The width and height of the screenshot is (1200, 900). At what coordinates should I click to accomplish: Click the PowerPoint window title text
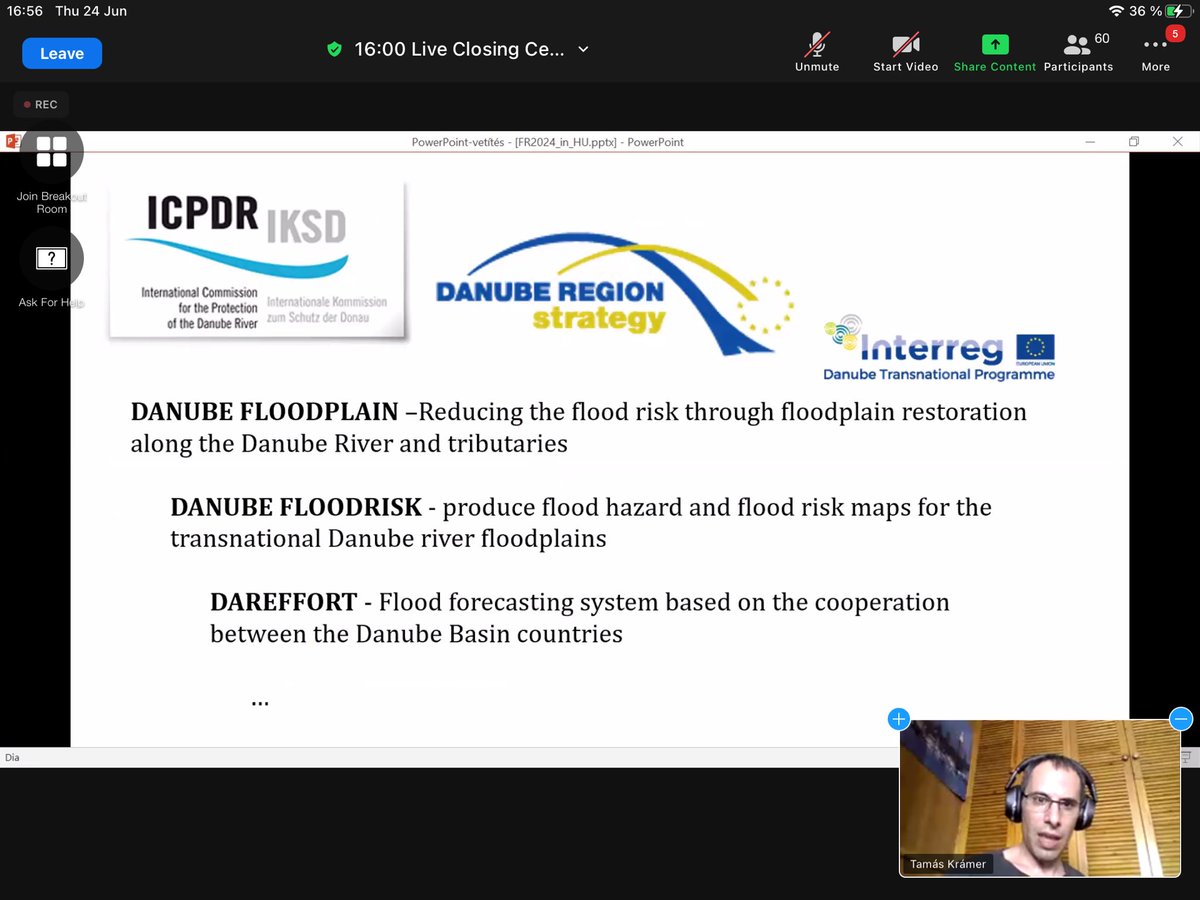(x=548, y=142)
